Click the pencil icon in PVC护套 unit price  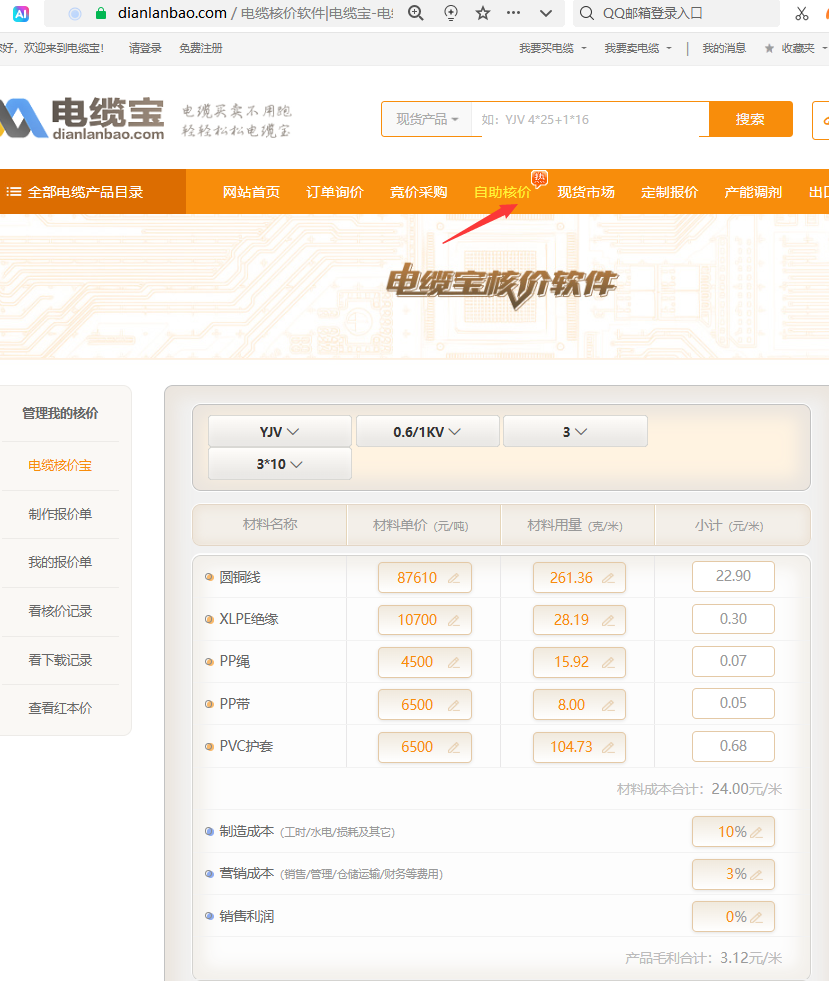(x=454, y=747)
